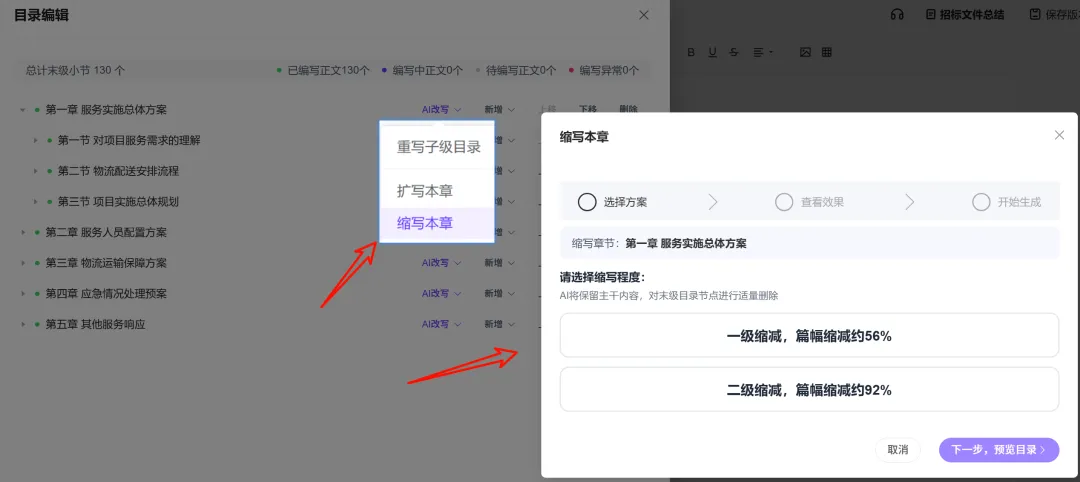Click 总计末级小节 130 个 text
The height and width of the screenshot is (482, 1080).
[x=76, y=70]
